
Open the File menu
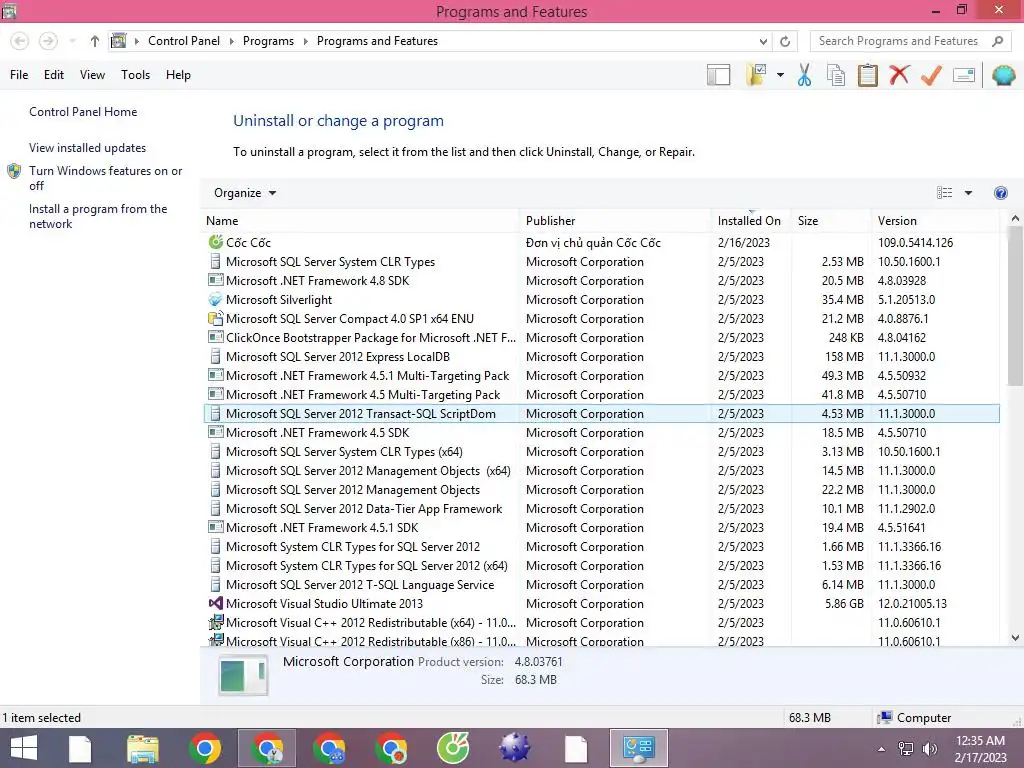point(19,75)
